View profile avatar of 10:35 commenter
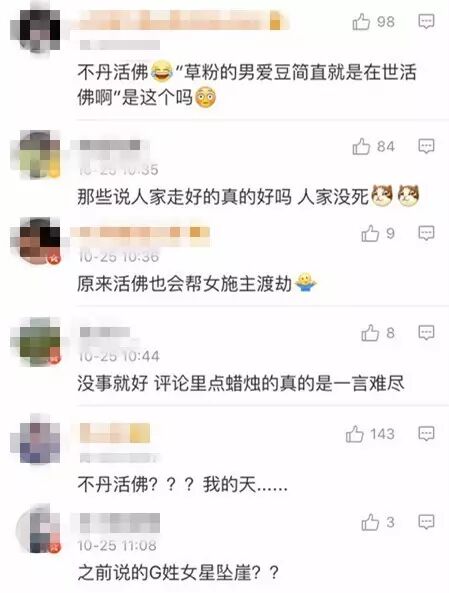The width and height of the screenshot is (449, 593). pyautogui.click(x=37, y=154)
